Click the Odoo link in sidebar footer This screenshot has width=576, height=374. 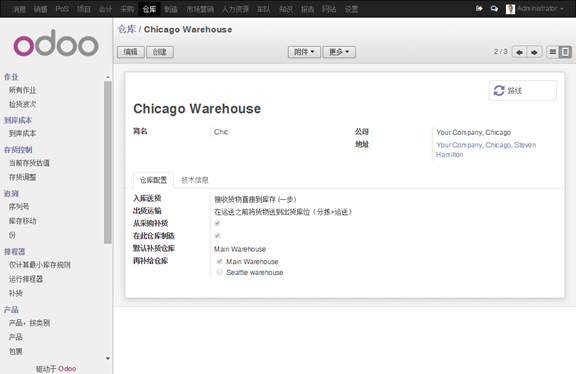click(67, 368)
